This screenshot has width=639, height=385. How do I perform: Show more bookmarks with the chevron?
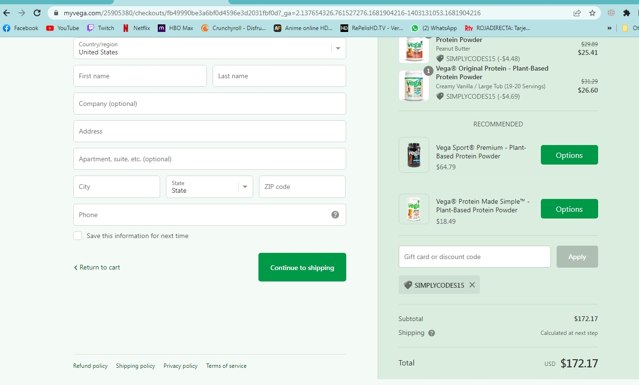click(609, 28)
